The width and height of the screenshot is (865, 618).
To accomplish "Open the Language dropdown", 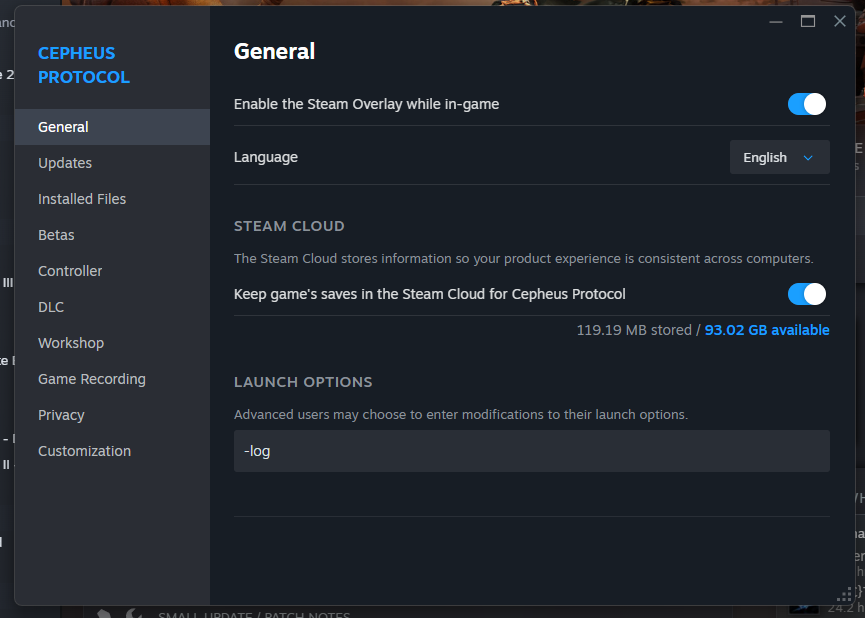I will tap(779, 157).
